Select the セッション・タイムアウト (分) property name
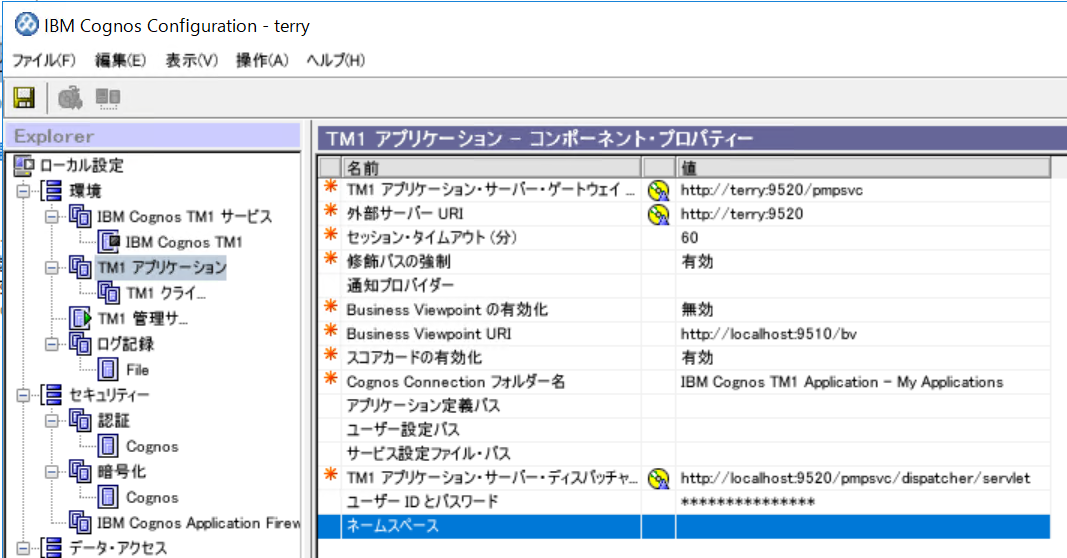 pos(431,237)
